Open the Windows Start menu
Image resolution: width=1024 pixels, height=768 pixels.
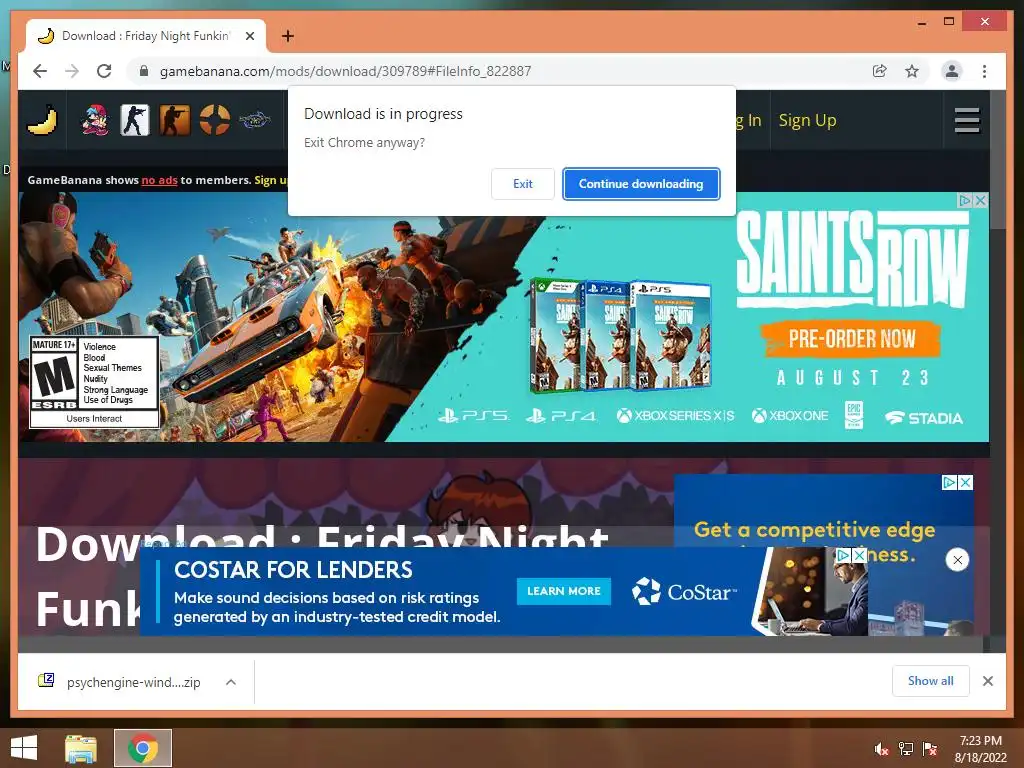tap(24, 748)
